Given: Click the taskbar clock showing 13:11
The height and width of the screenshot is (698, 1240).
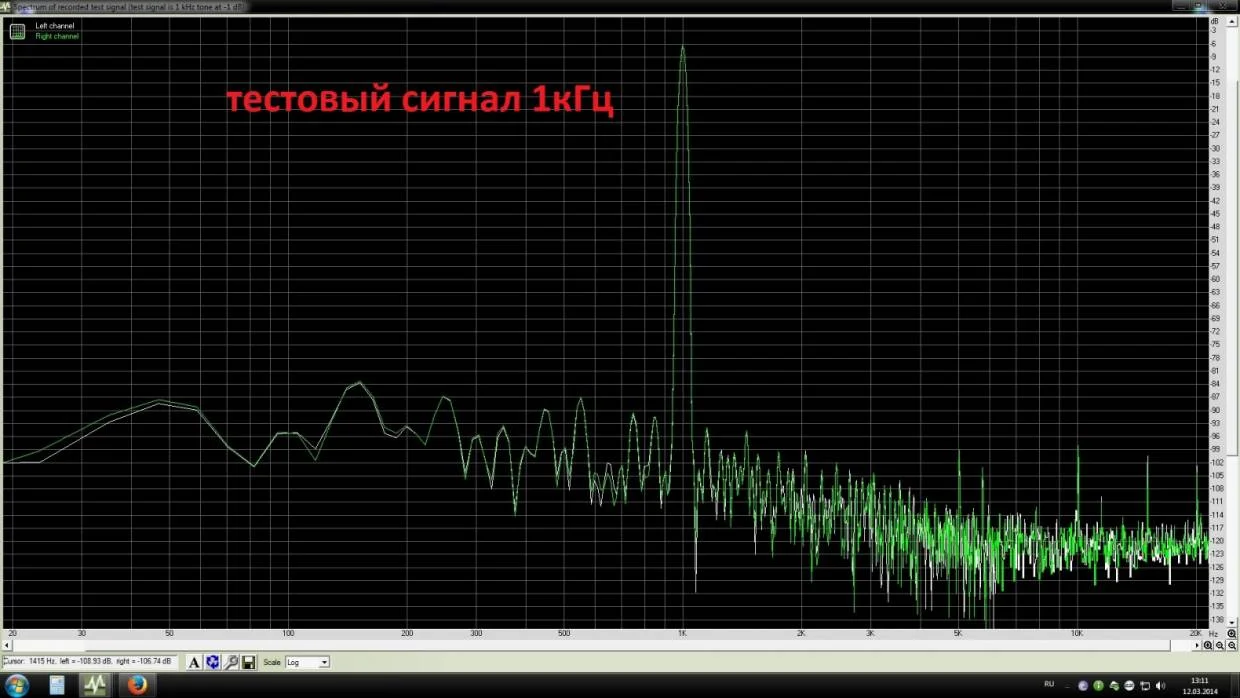Looking at the screenshot, I should coord(1200,686).
